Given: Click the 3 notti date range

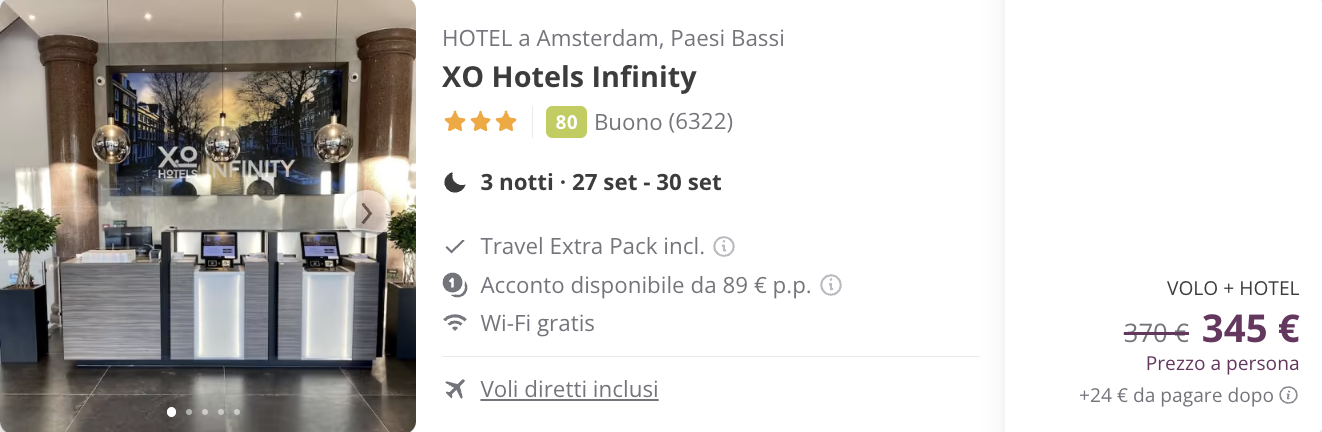Looking at the screenshot, I should (x=600, y=182).
